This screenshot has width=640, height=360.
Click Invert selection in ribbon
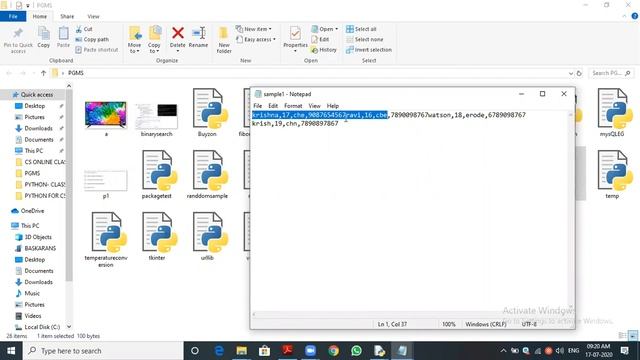pos(369,50)
